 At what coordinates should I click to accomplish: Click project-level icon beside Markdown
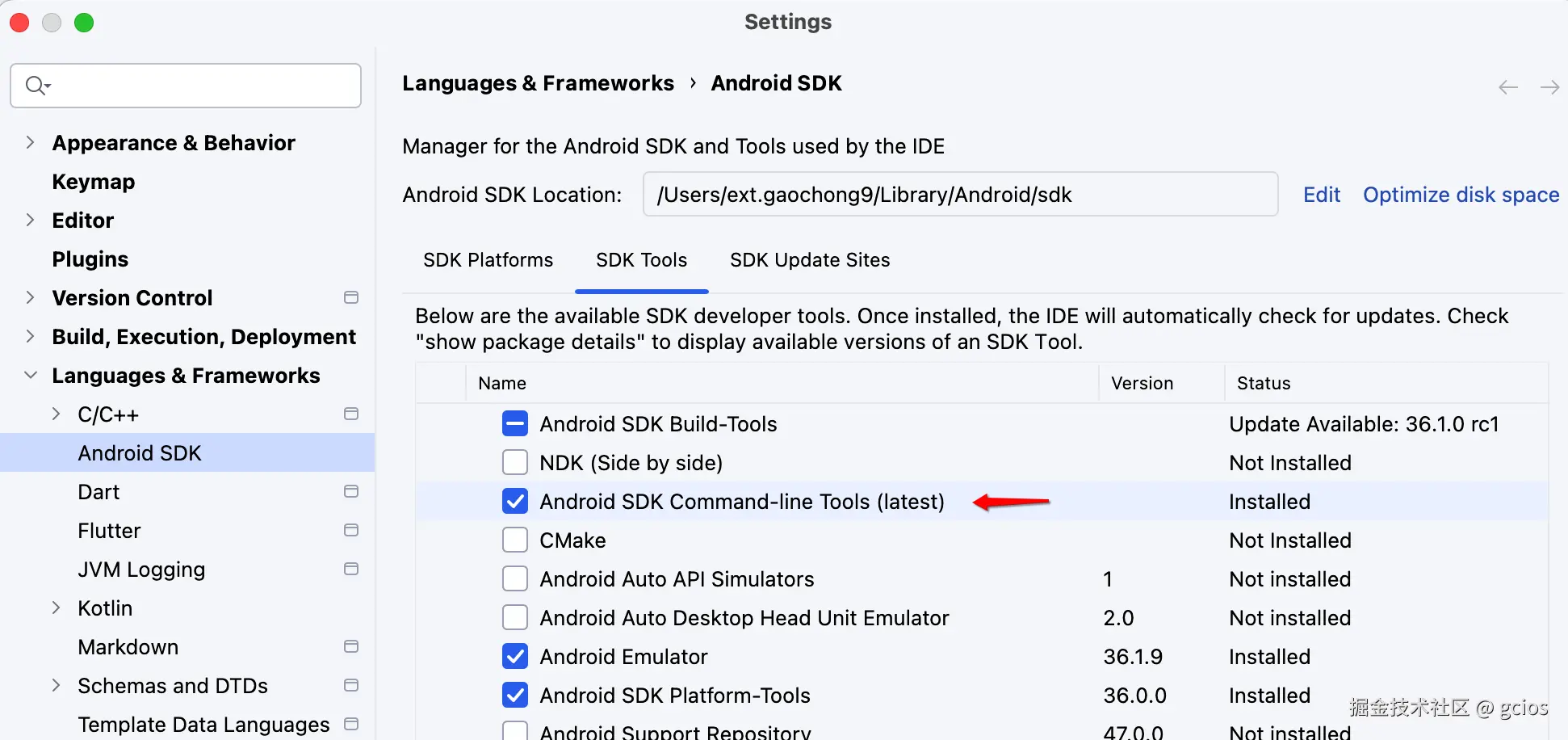tap(351, 647)
